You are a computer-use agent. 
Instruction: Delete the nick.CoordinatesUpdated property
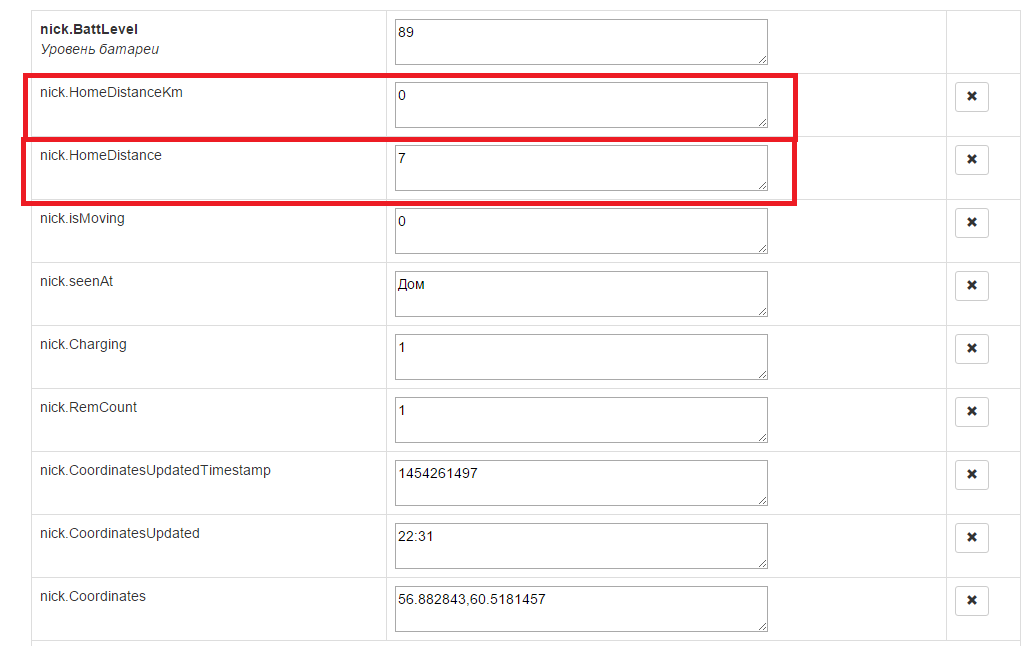pos(971,538)
